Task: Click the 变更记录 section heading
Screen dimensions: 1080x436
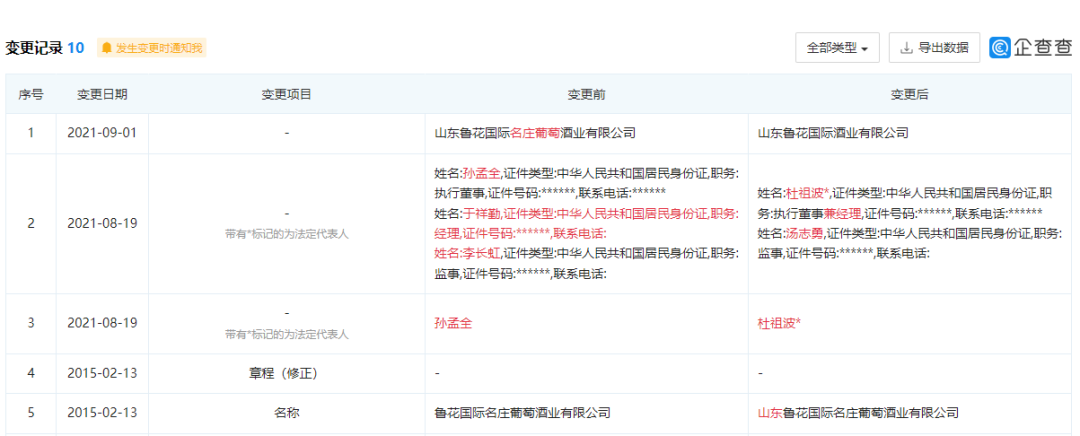Action: point(34,48)
